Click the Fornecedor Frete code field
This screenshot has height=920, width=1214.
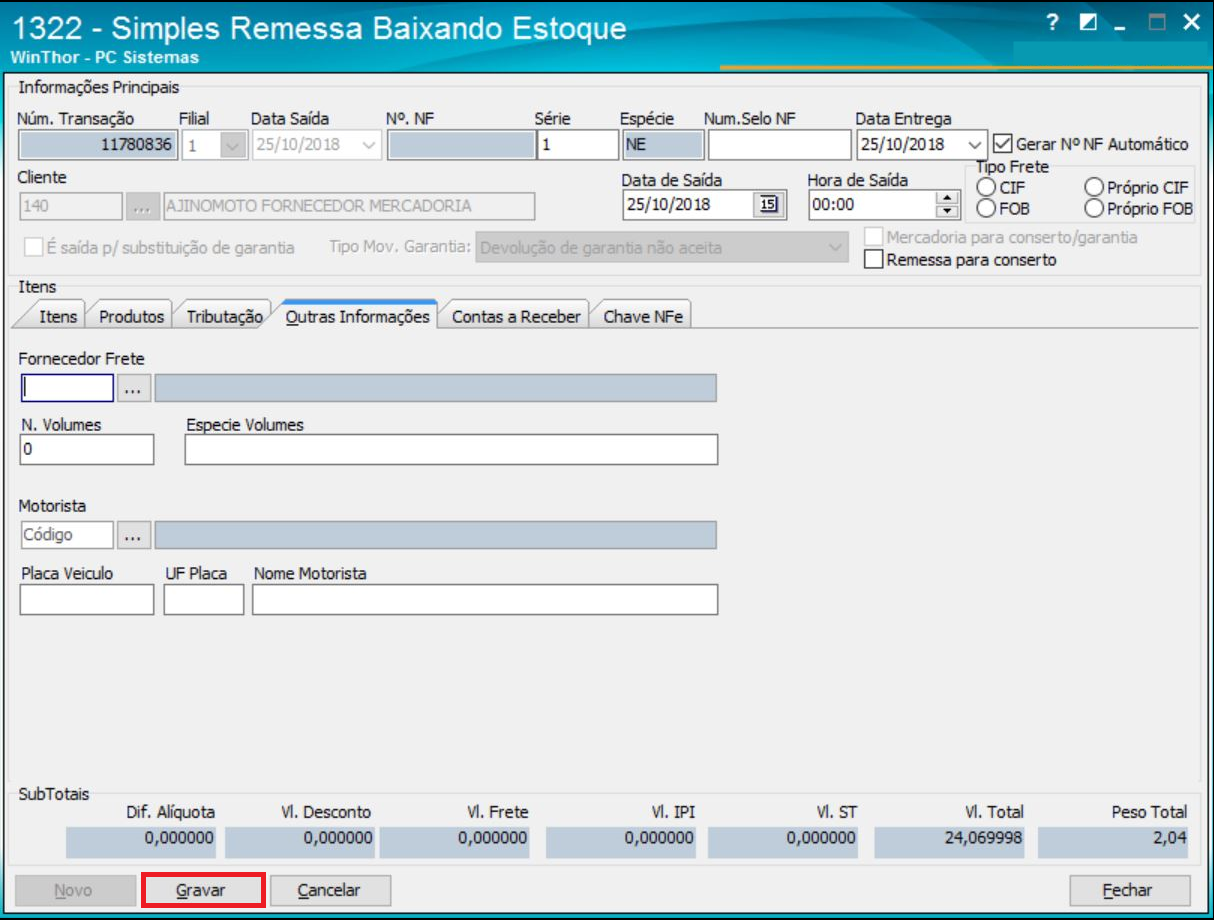(x=67, y=388)
